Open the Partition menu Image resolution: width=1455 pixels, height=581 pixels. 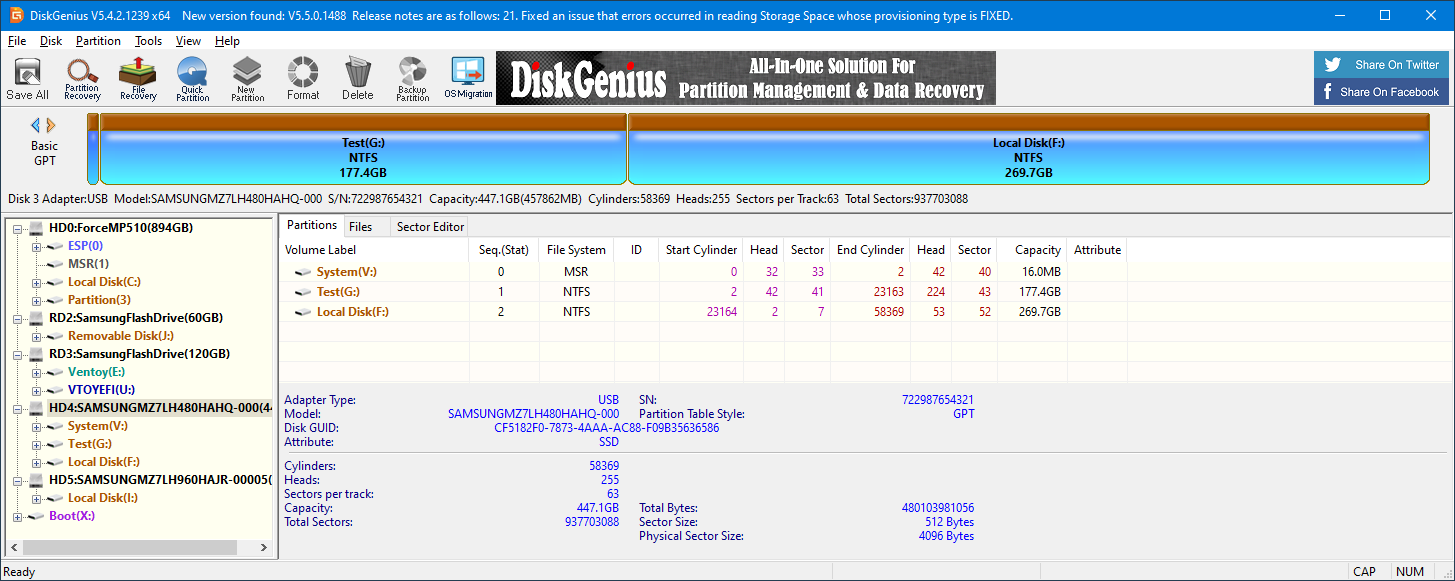pyautogui.click(x=98, y=41)
